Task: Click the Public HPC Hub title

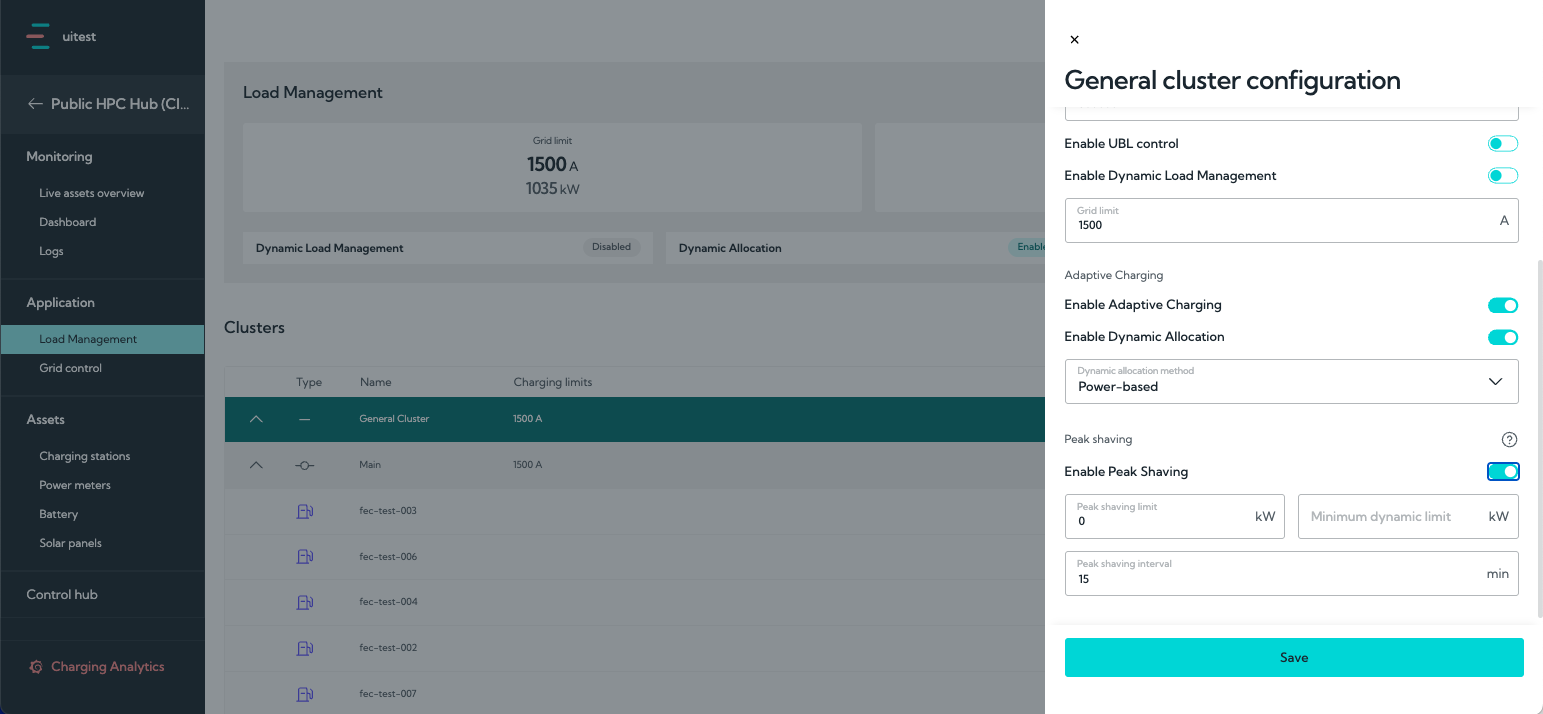Action: point(120,103)
